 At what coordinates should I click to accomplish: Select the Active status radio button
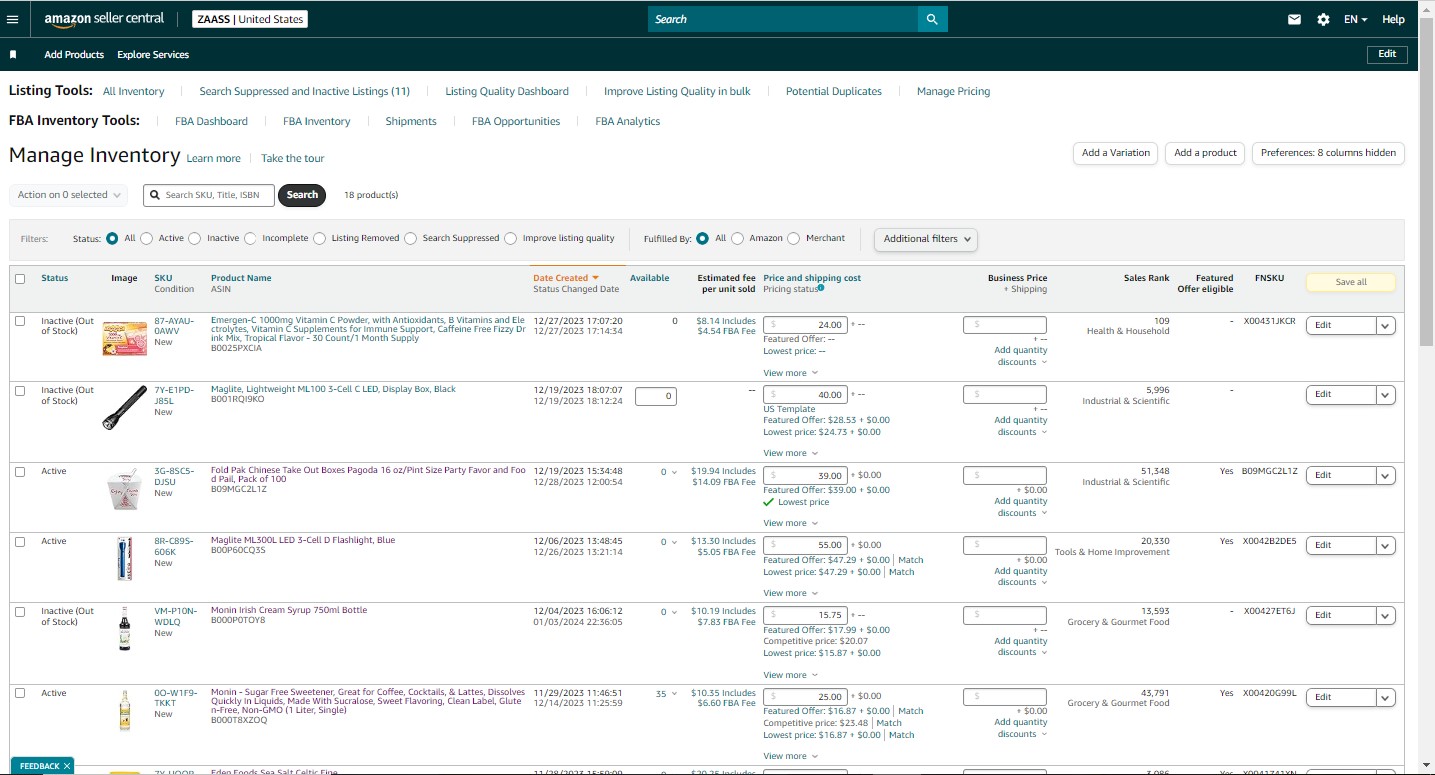coord(147,239)
